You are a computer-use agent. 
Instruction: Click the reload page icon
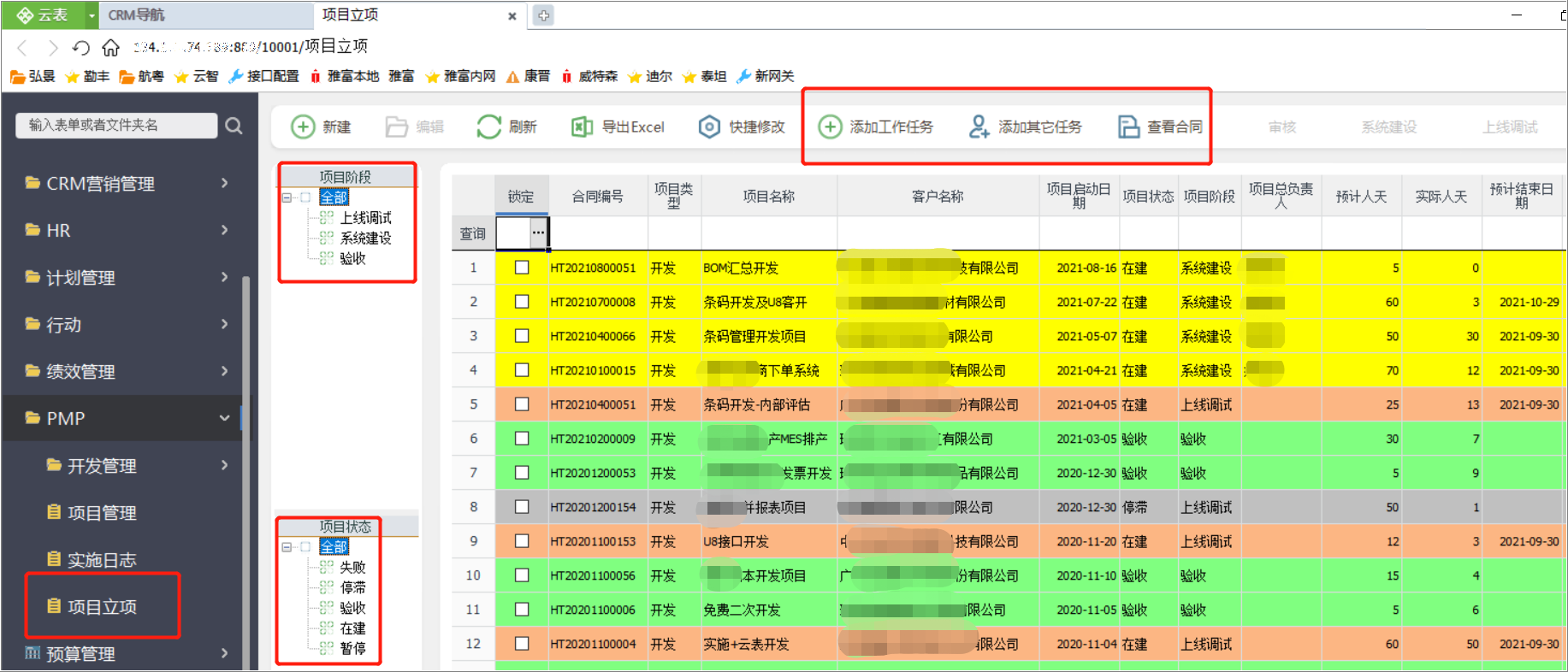[x=80, y=47]
